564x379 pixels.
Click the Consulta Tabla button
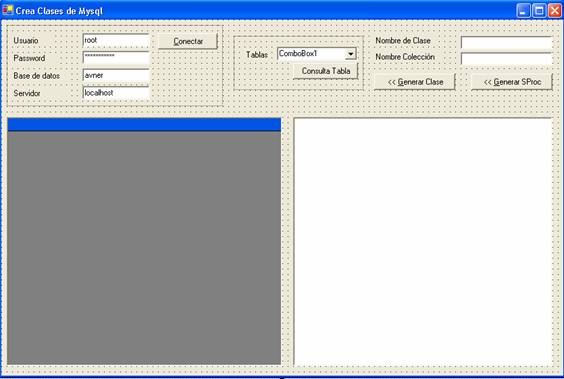tap(326, 71)
